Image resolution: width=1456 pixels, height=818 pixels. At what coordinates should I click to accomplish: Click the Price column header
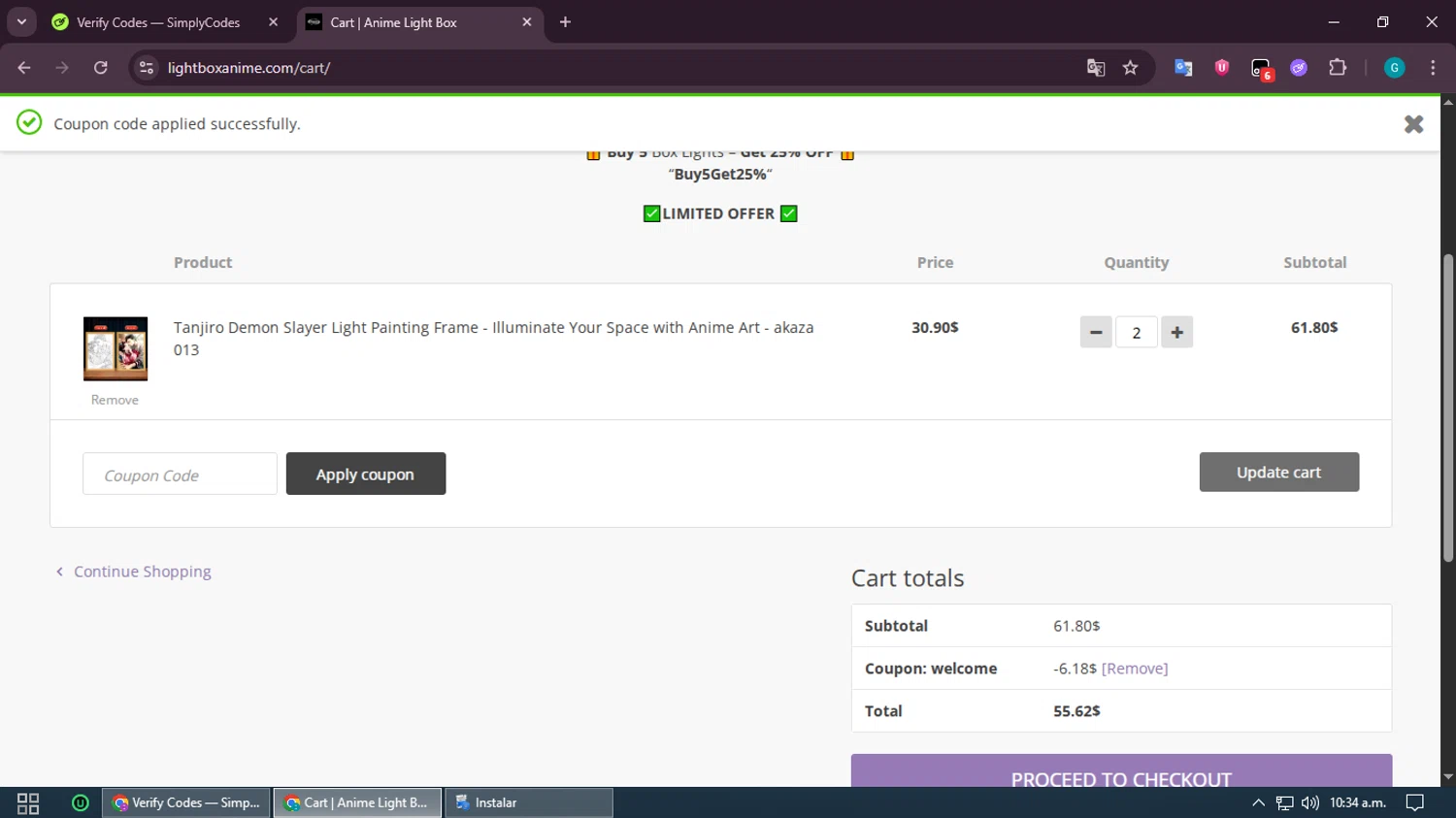[935, 263]
